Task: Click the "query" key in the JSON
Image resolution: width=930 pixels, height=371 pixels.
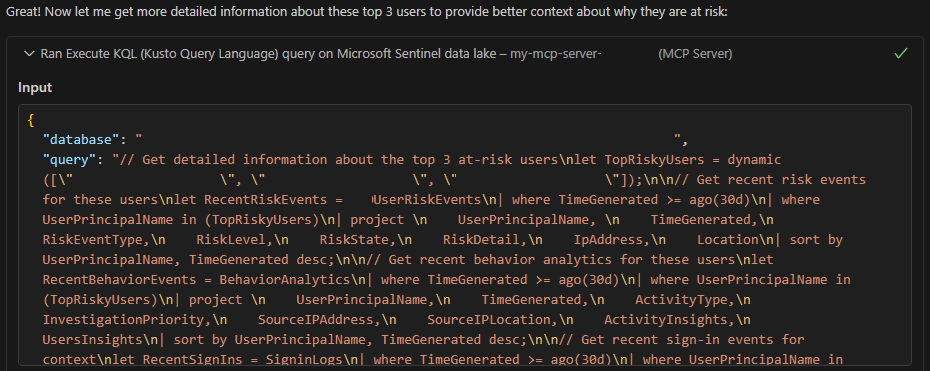Action: coord(70,159)
